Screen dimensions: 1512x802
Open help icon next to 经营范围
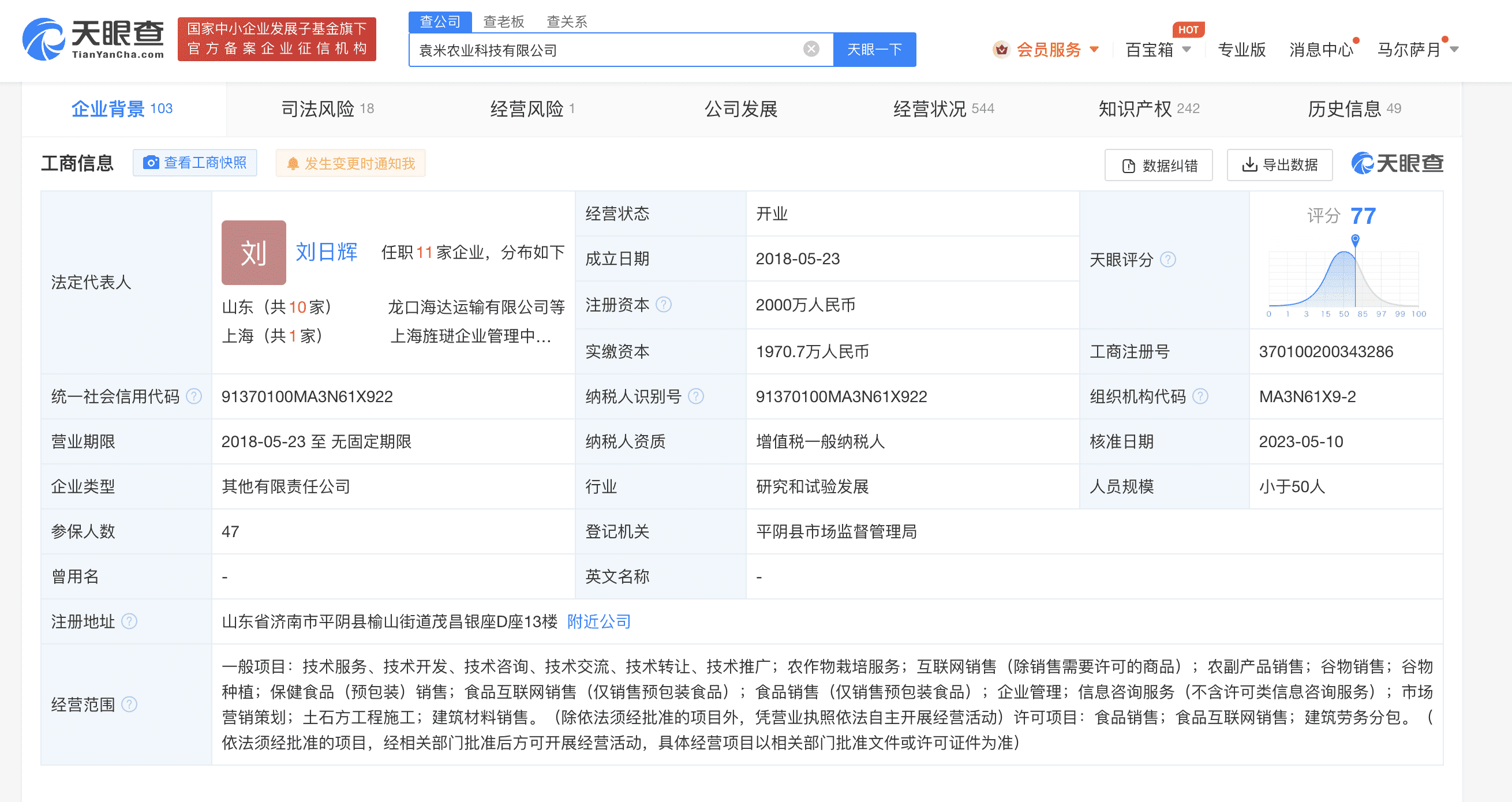[129, 704]
